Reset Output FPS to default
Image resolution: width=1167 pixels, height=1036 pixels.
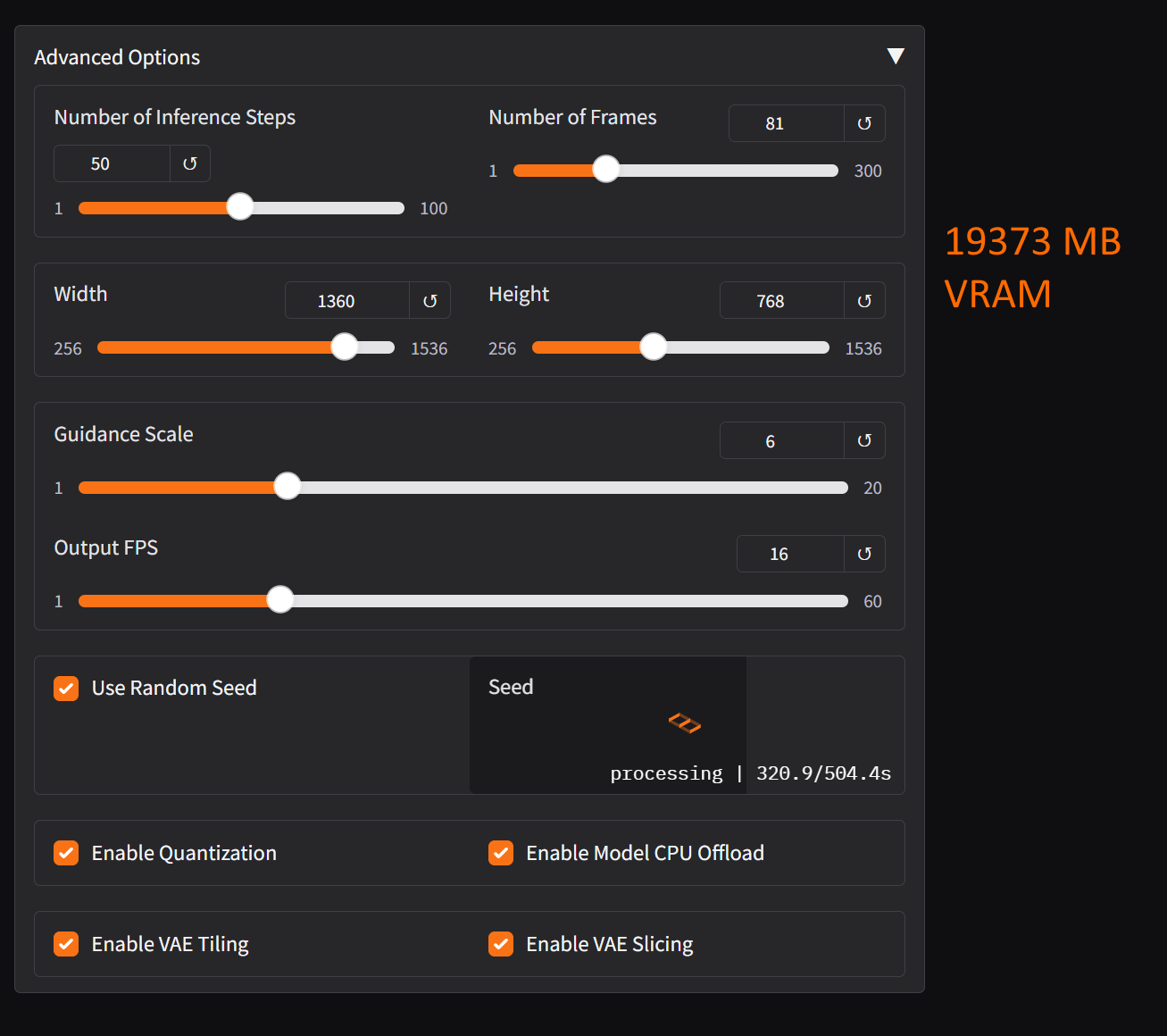(864, 554)
